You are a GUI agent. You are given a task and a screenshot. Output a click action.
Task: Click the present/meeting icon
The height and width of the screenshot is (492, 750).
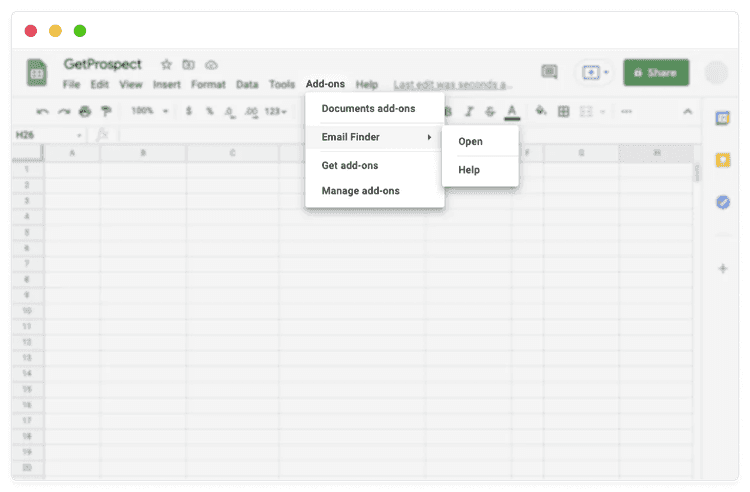pyautogui.click(x=590, y=73)
